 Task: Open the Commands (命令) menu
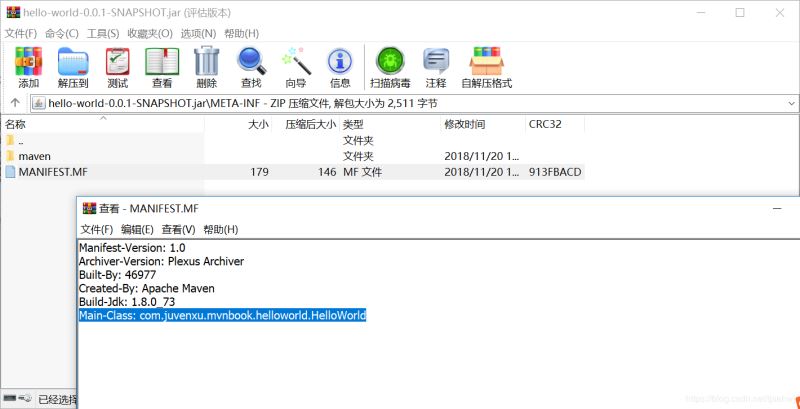click(62, 34)
